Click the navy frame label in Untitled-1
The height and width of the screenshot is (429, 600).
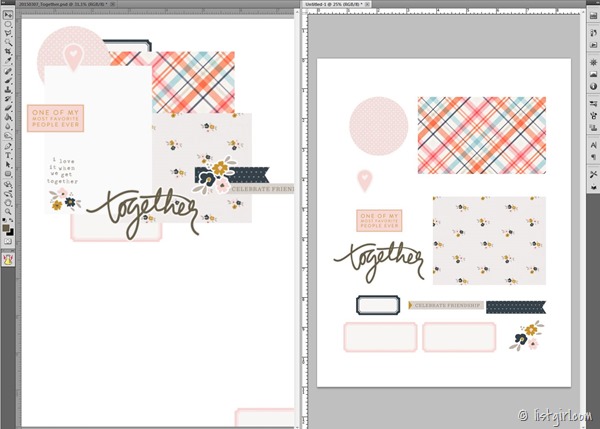378,305
